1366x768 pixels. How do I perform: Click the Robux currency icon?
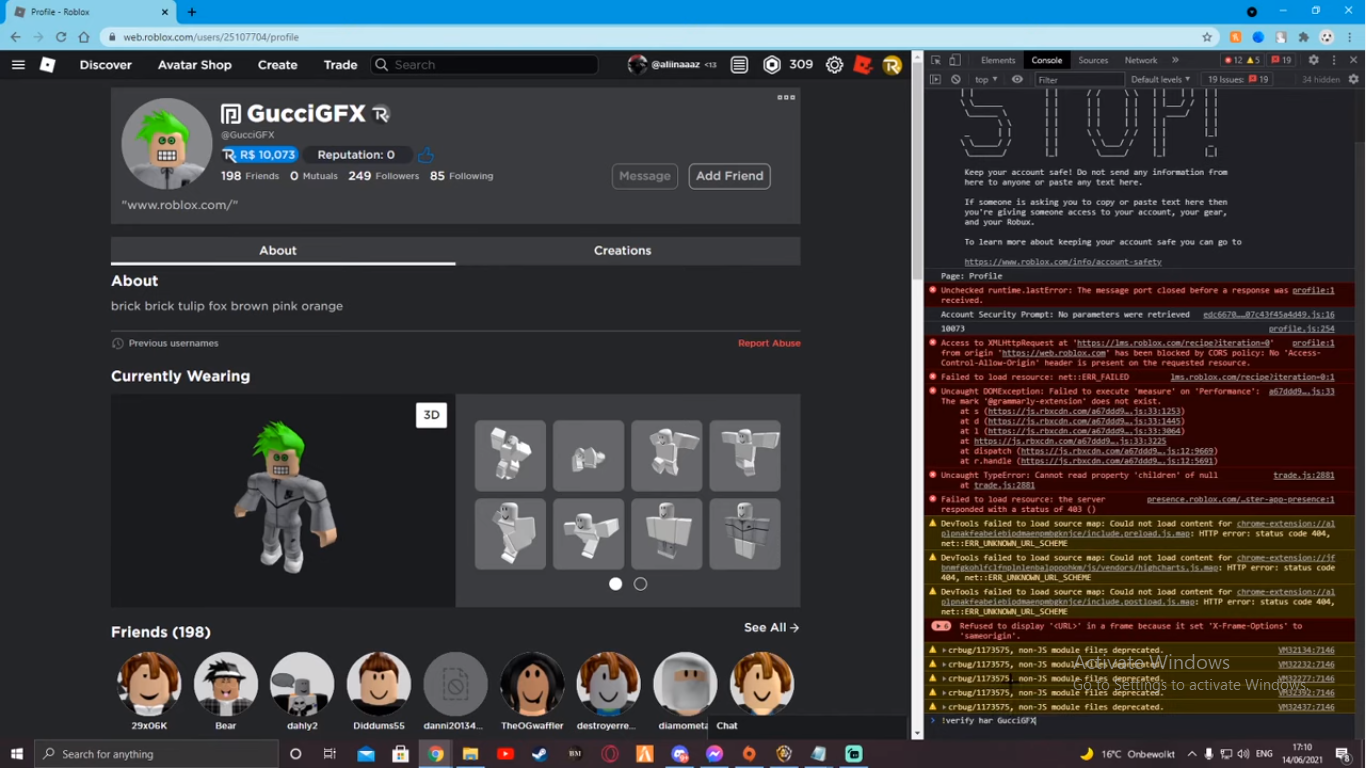[772, 65]
